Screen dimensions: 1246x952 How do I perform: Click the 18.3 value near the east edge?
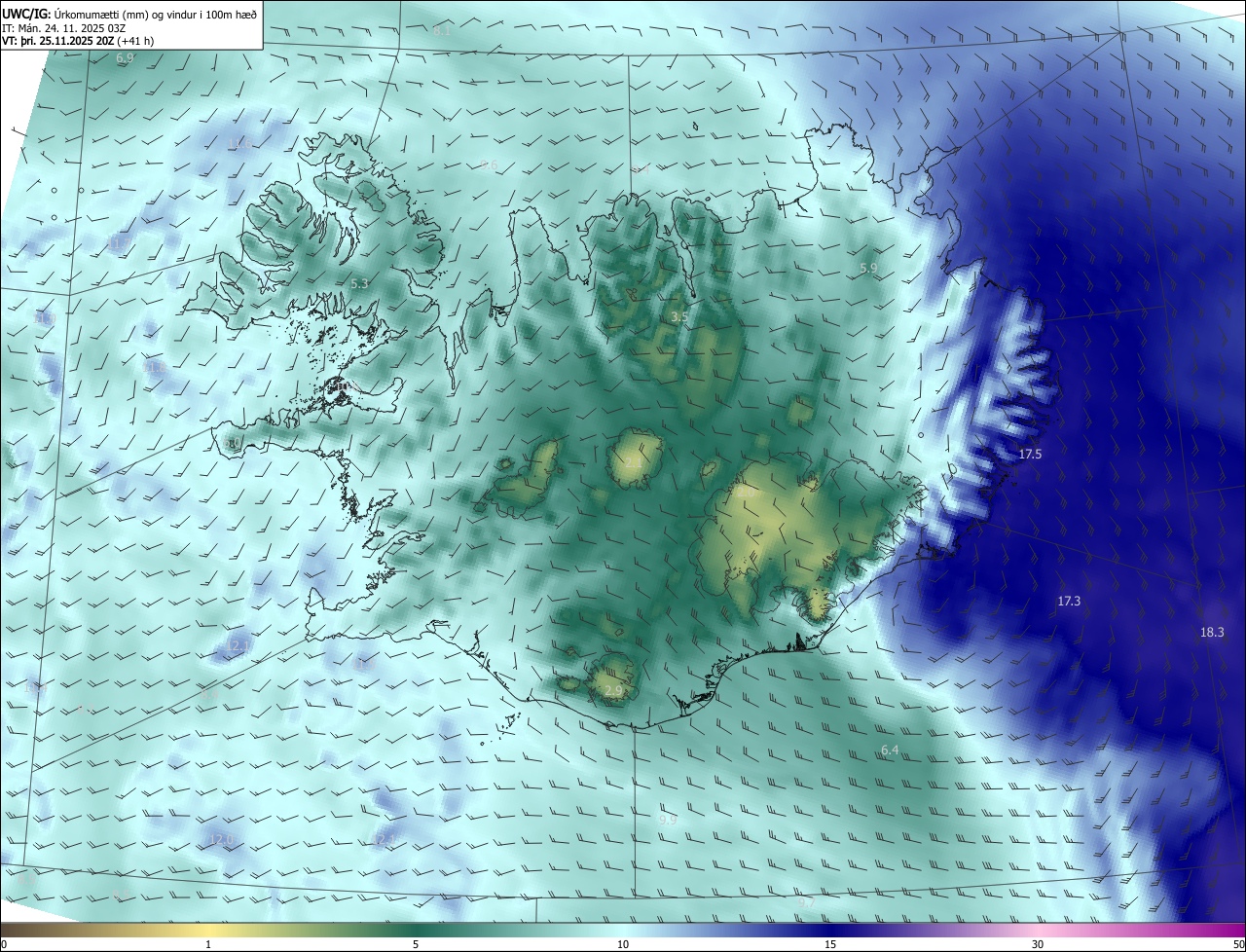tap(1212, 633)
